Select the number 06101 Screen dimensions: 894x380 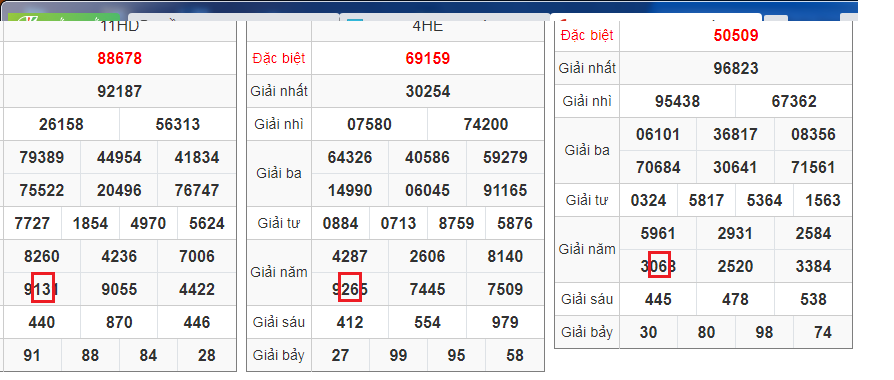(x=658, y=135)
